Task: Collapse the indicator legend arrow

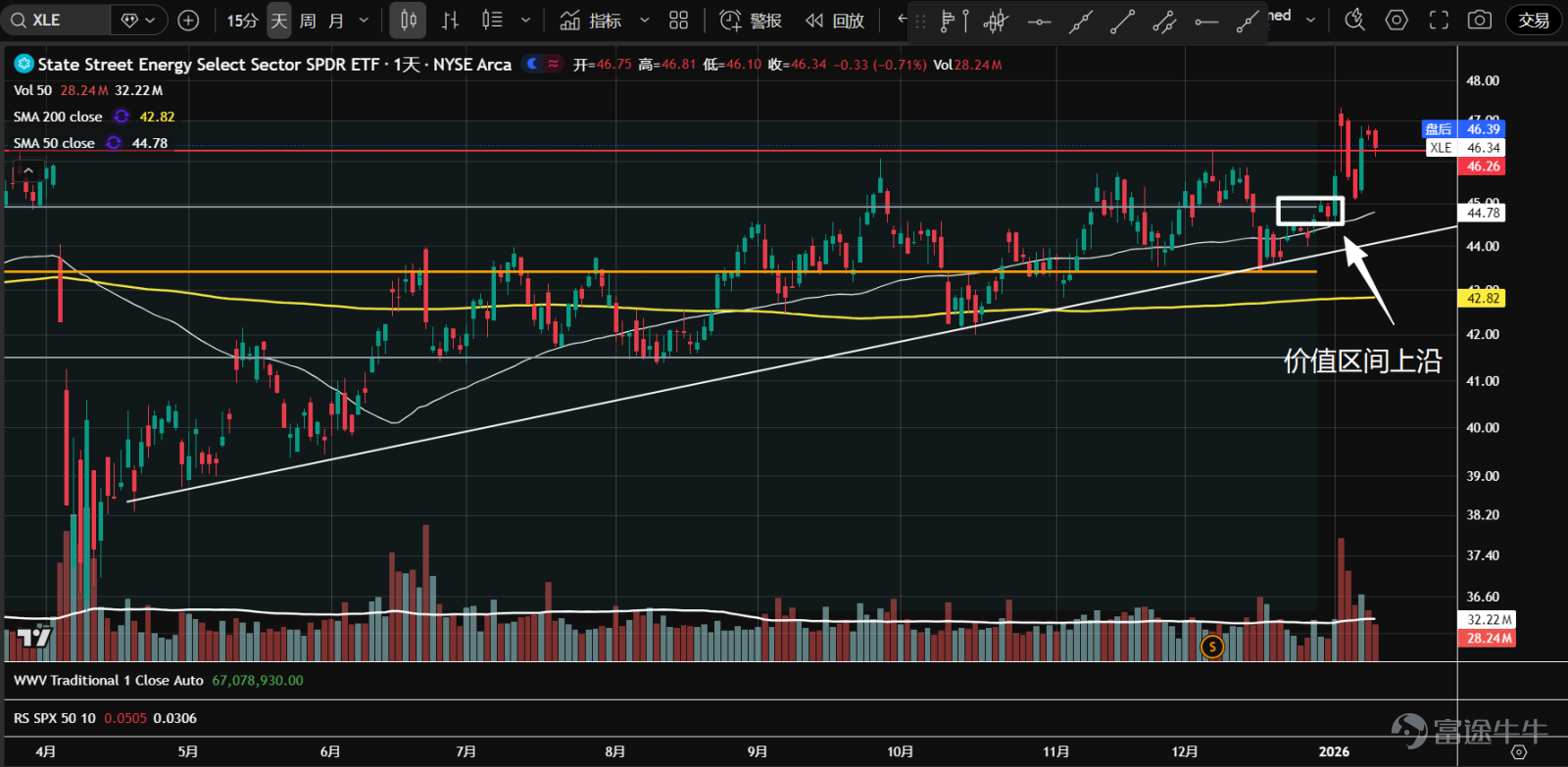Action: (29, 170)
